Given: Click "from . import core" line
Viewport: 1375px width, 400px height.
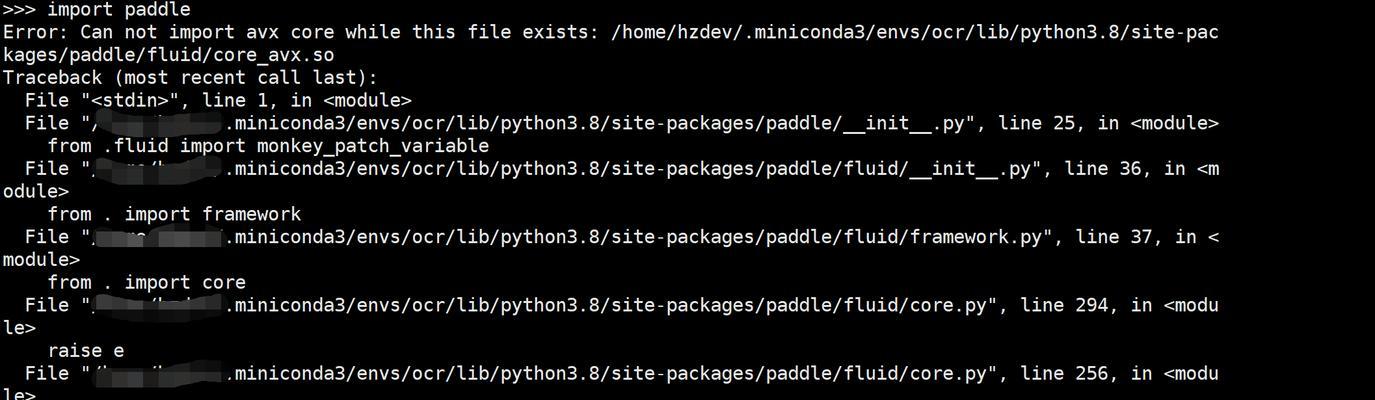Looking at the screenshot, I should tap(146, 283).
